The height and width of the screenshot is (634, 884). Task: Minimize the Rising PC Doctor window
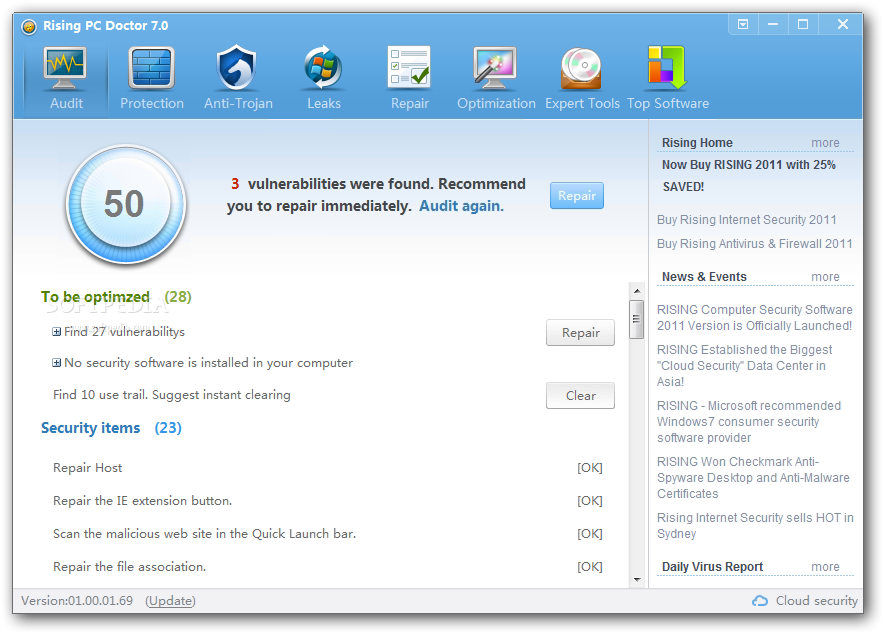772,24
